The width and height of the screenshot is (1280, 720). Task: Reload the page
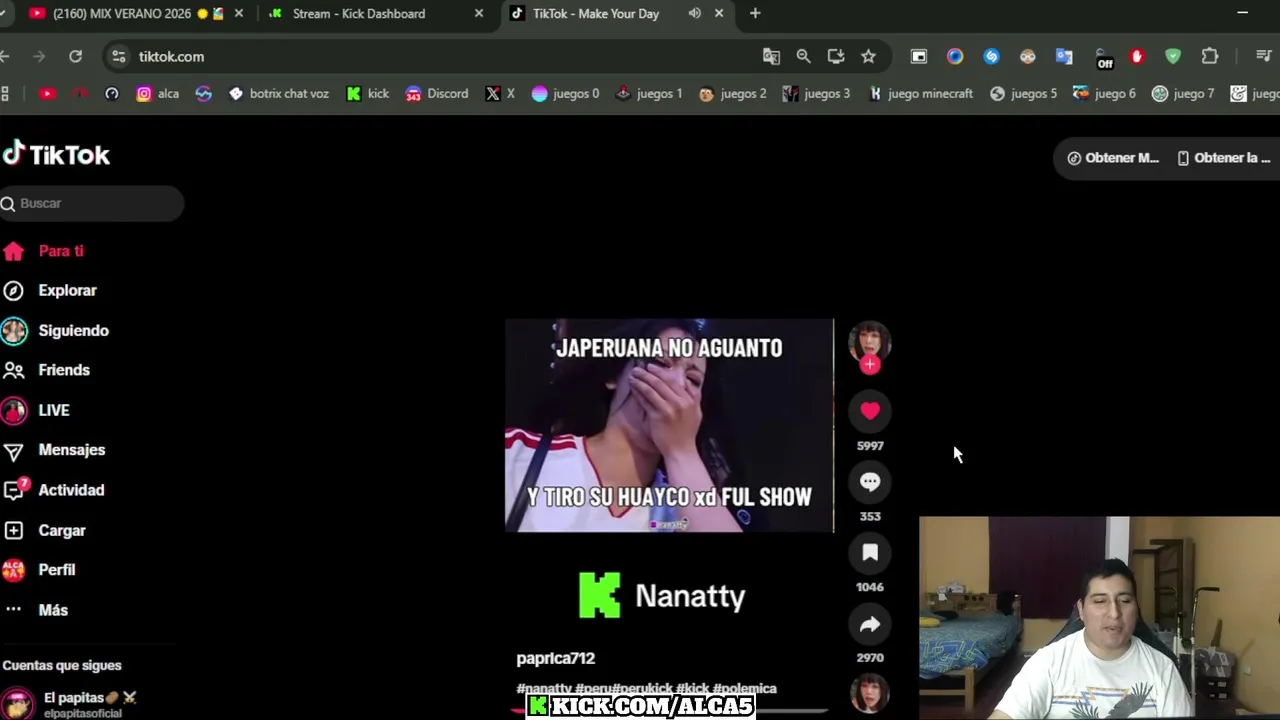[75, 56]
